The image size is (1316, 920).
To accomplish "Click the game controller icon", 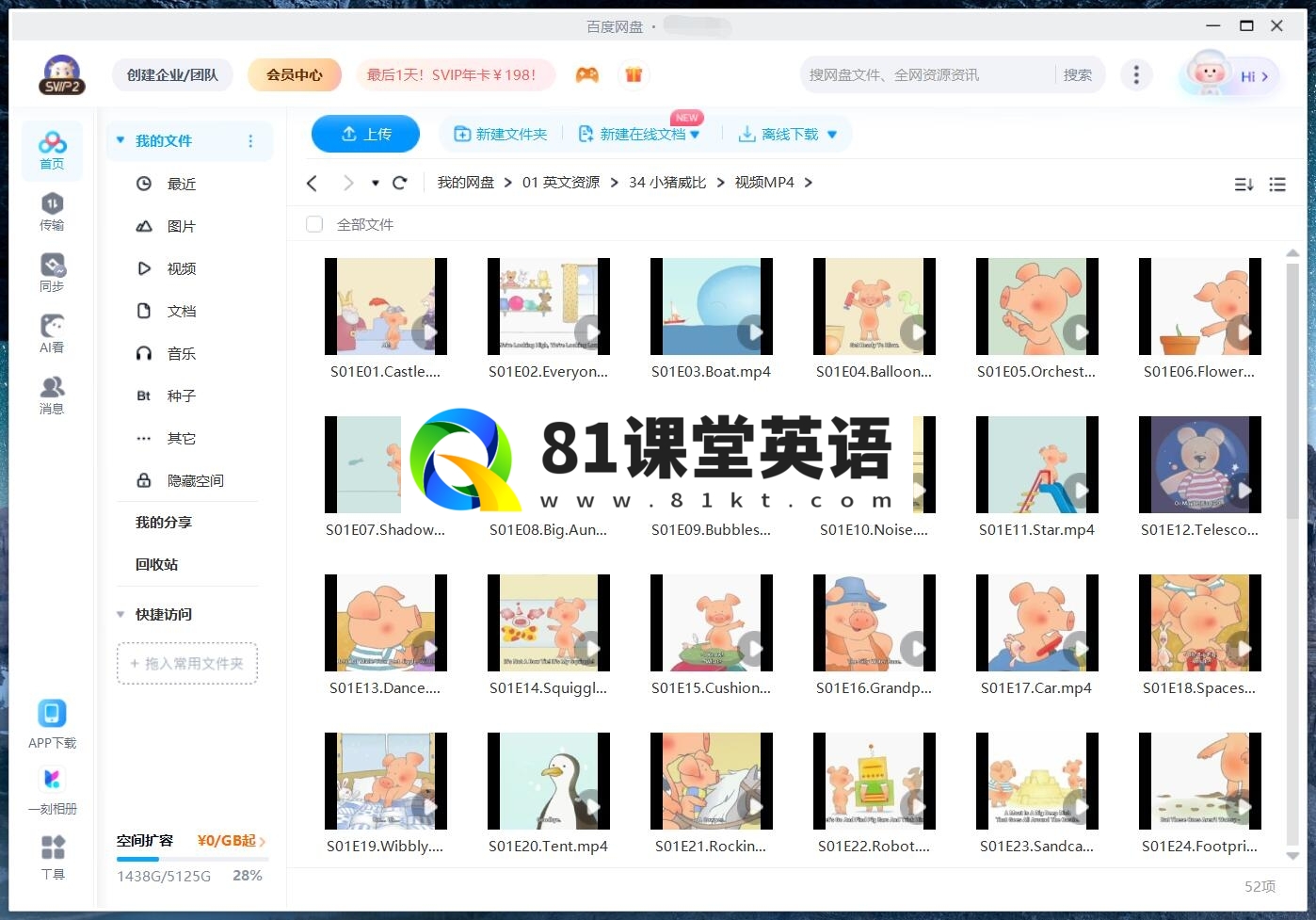I will click(x=587, y=74).
